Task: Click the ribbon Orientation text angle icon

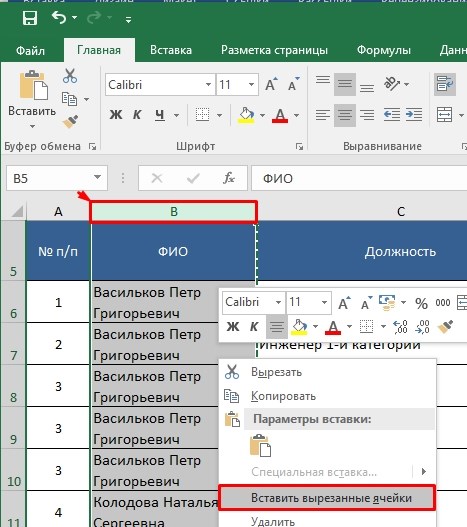Action: pos(392,84)
